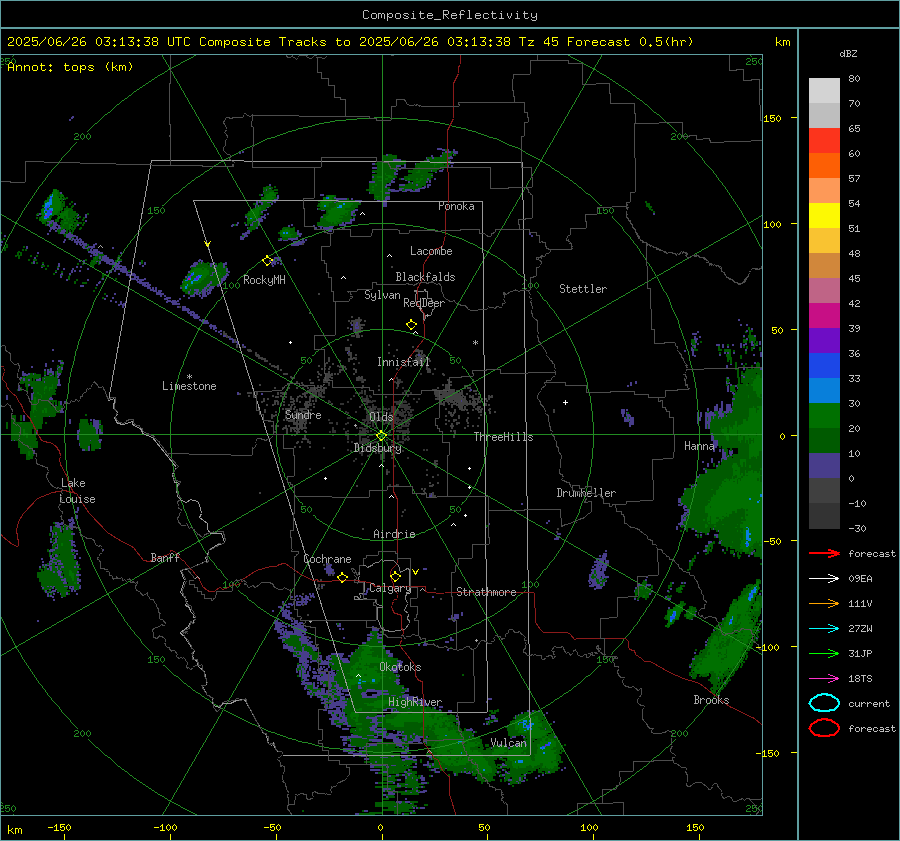Click the red 60-65 dBZ color swatch
The height and width of the screenshot is (841, 900).
(x=824, y=141)
